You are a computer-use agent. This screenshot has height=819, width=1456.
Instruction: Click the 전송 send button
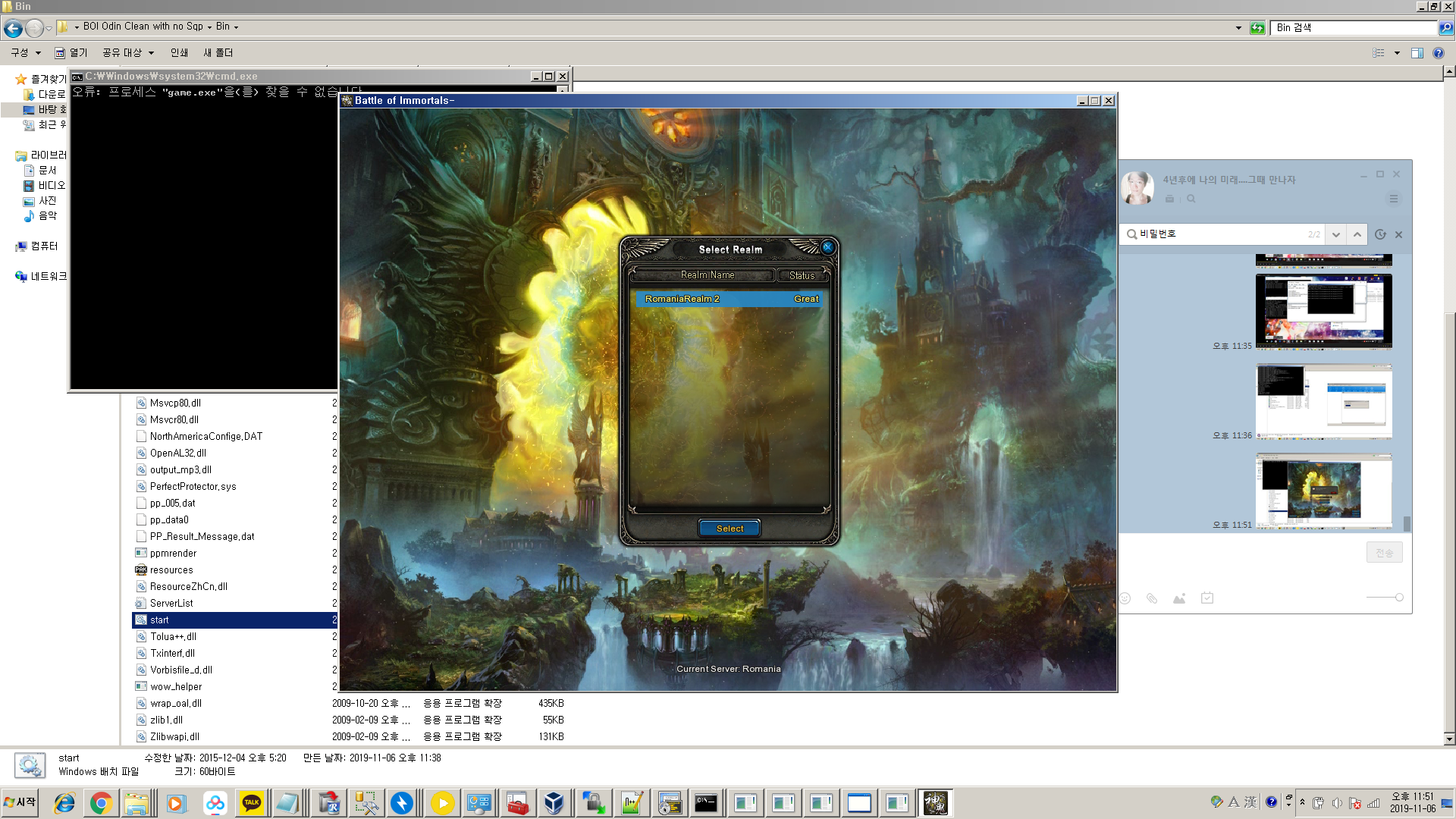pos(1384,553)
